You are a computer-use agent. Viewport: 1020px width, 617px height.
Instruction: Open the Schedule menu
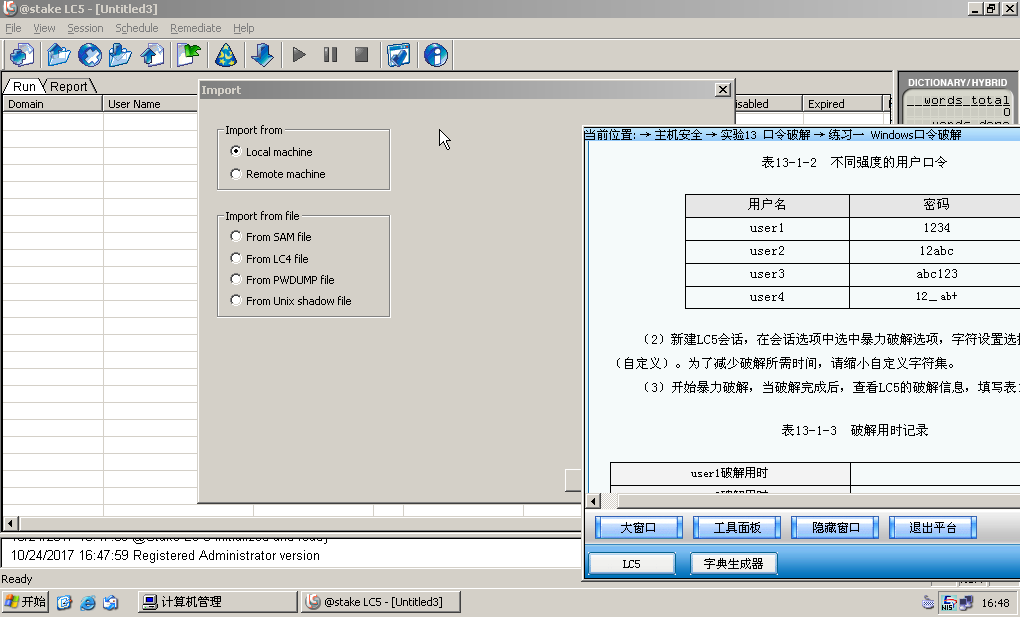pos(137,28)
